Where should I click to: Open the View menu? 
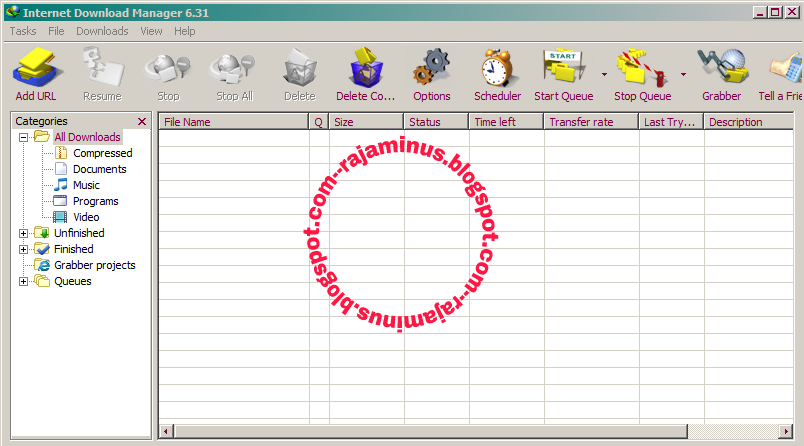[151, 31]
